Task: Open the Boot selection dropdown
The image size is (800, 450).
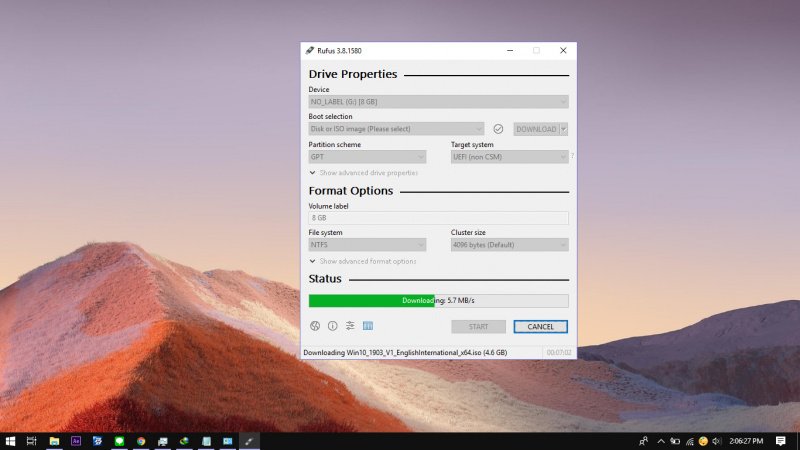Action: [396, 129]
